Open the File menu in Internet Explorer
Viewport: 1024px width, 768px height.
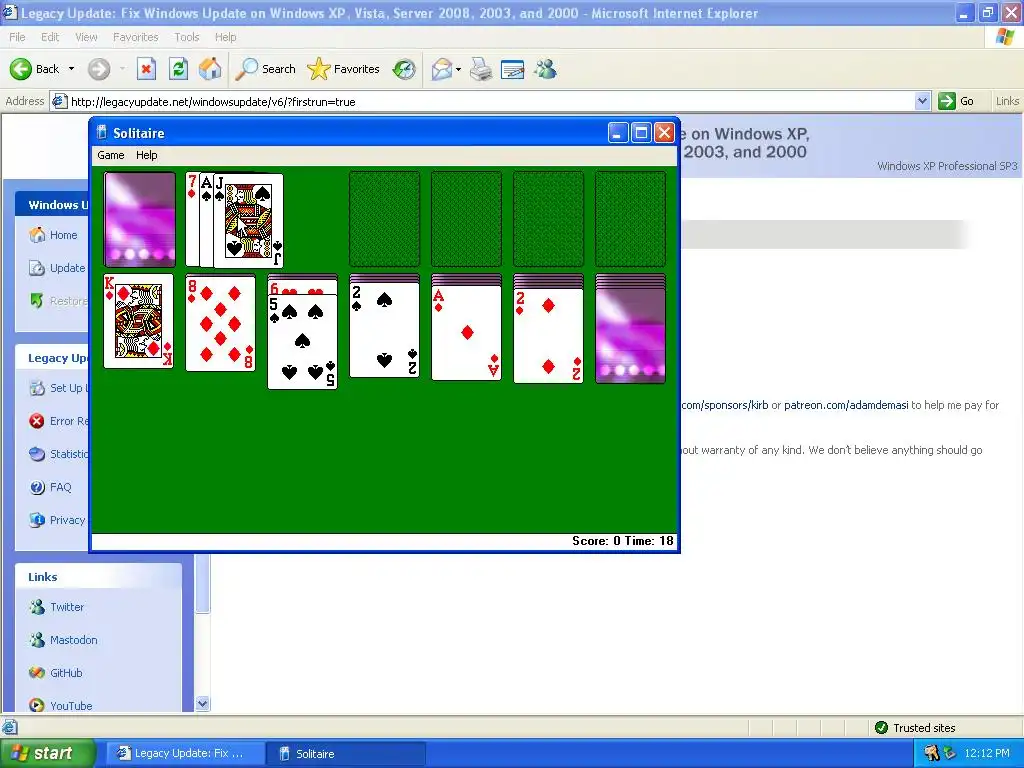17,37
